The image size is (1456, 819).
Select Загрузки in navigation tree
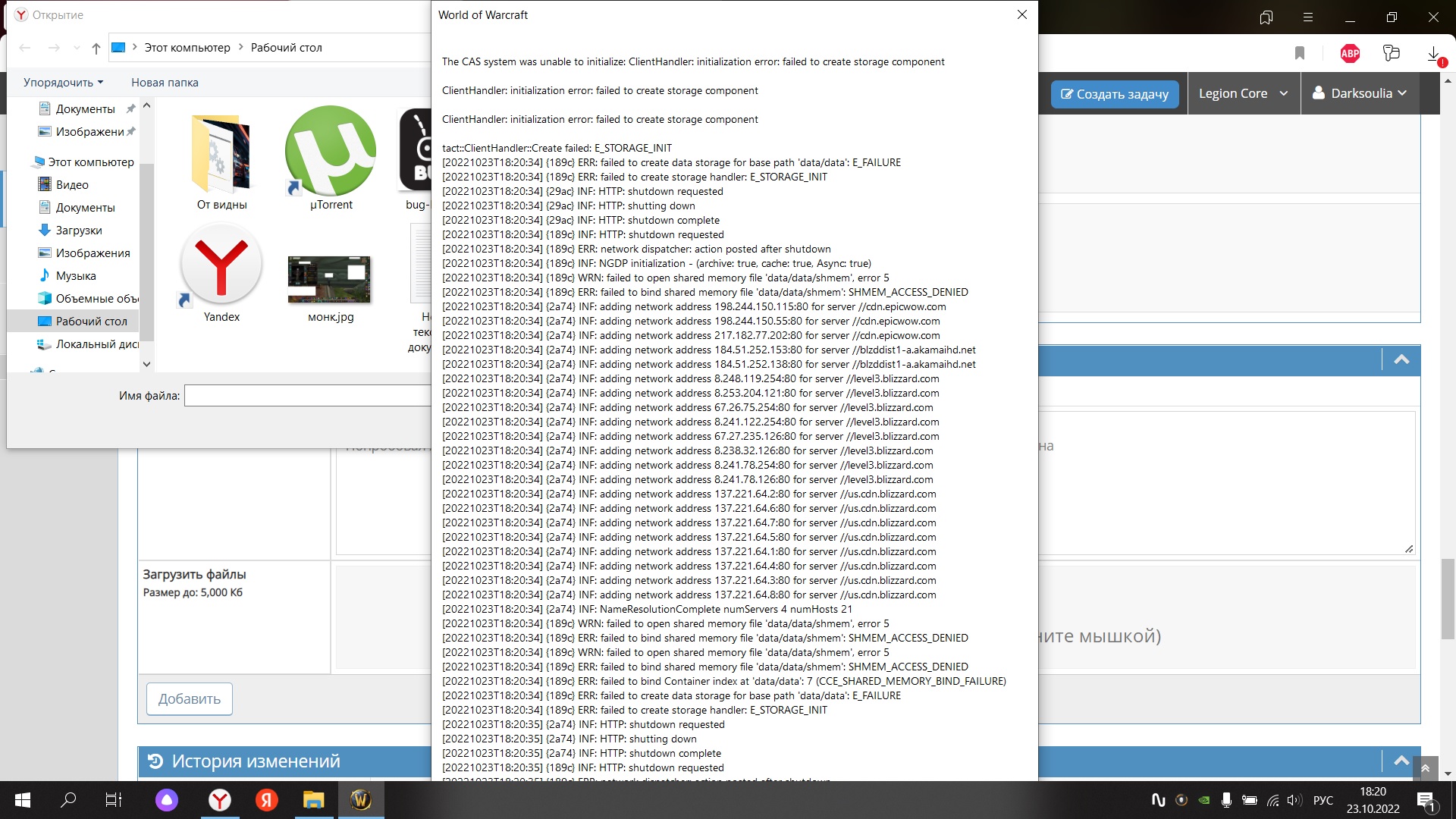click(79, 231)
